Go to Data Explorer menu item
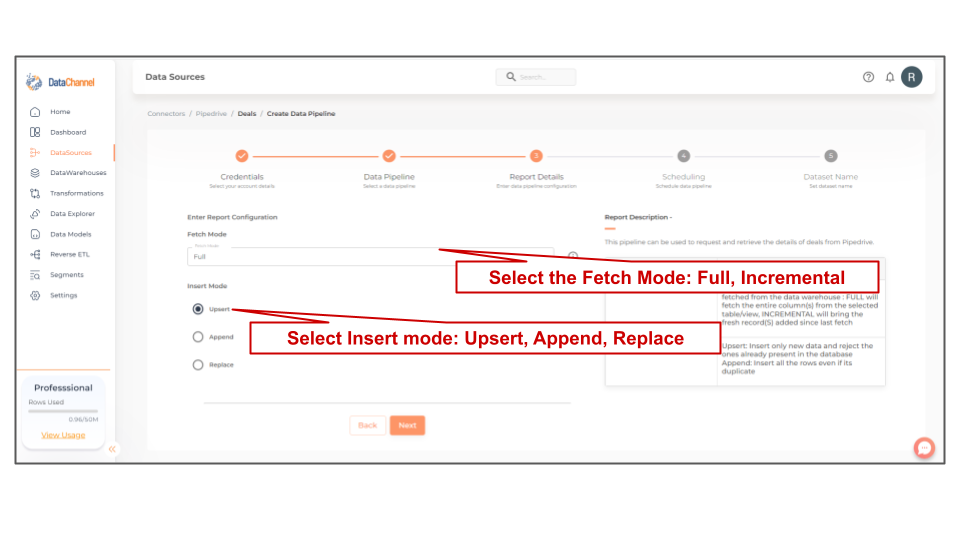The image size is (960, 540). 72,214
